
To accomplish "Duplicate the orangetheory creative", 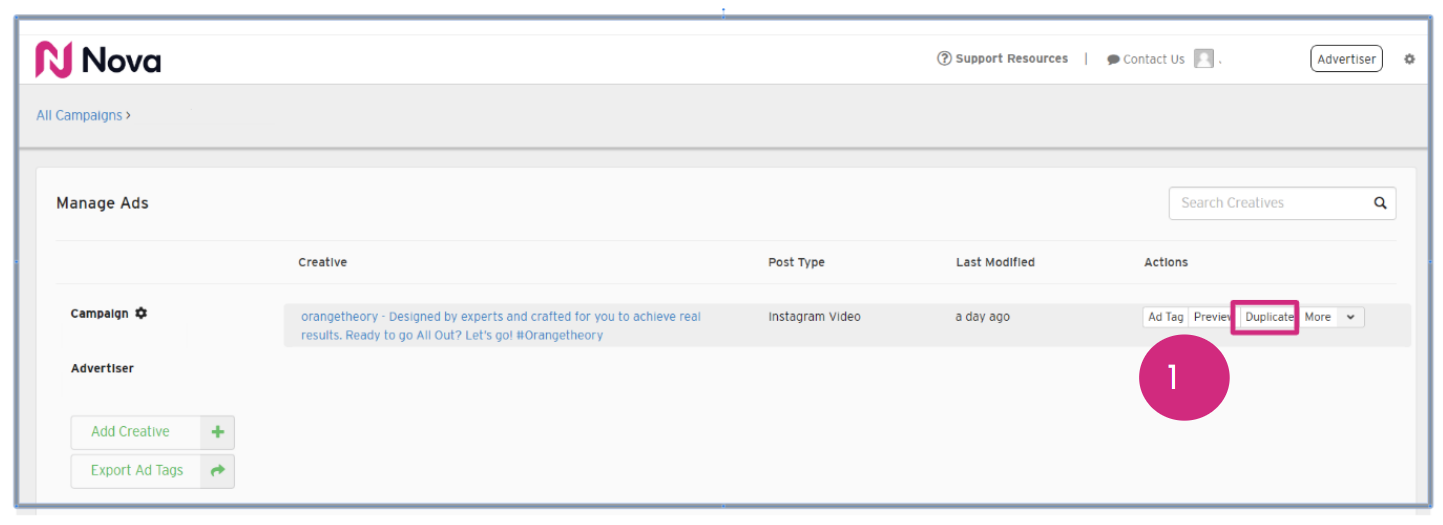I will coord(1268,317).
